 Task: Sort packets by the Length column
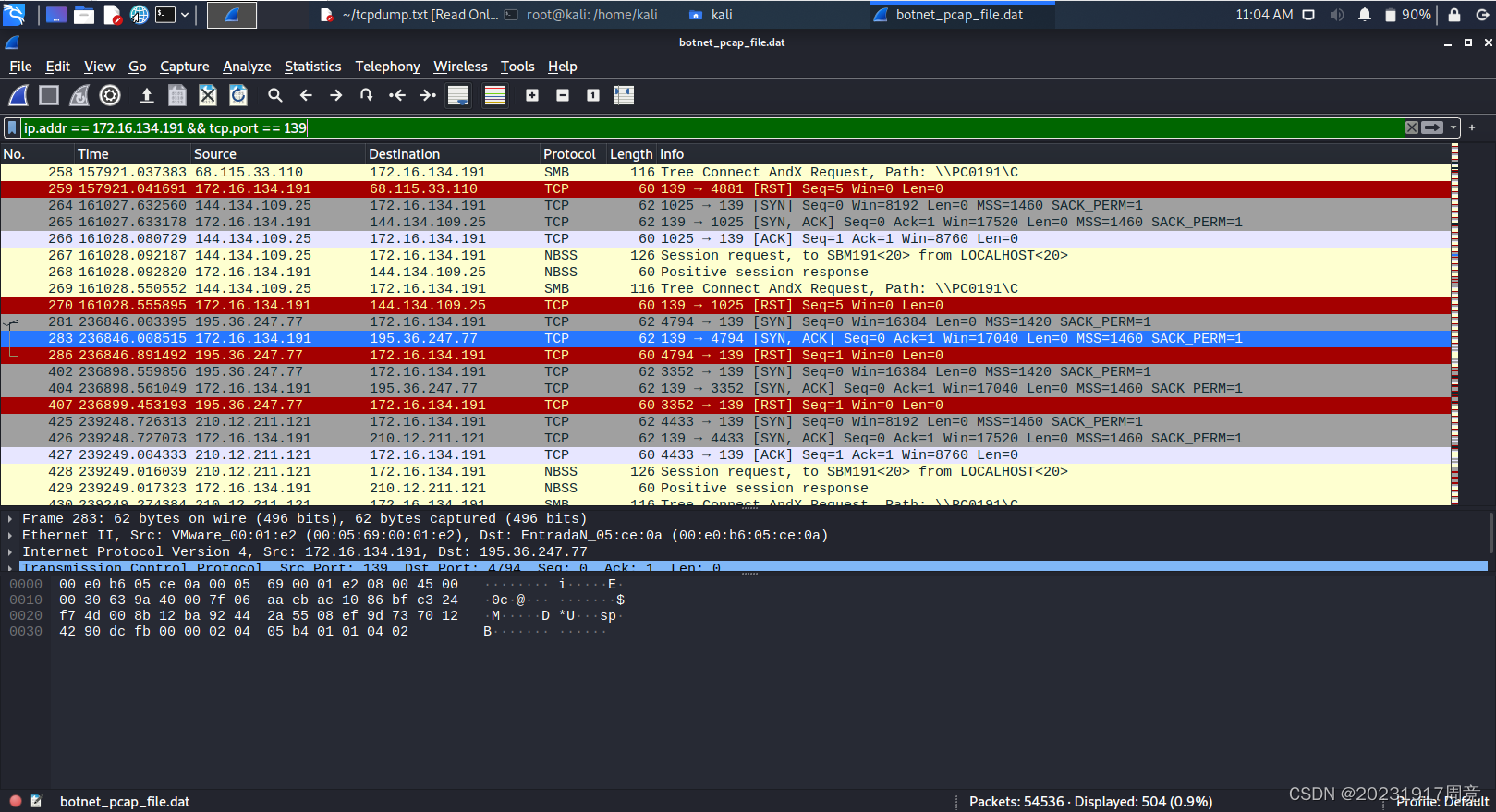pyautogui.click(x=631, y=154)
